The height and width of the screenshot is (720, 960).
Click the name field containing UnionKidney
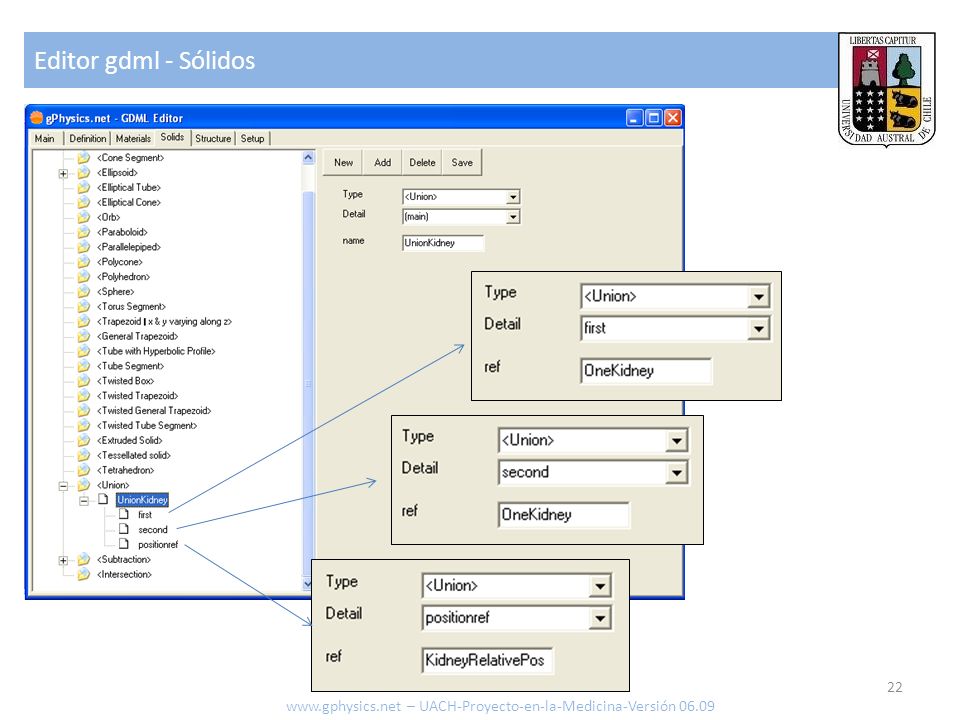point(443,243)
